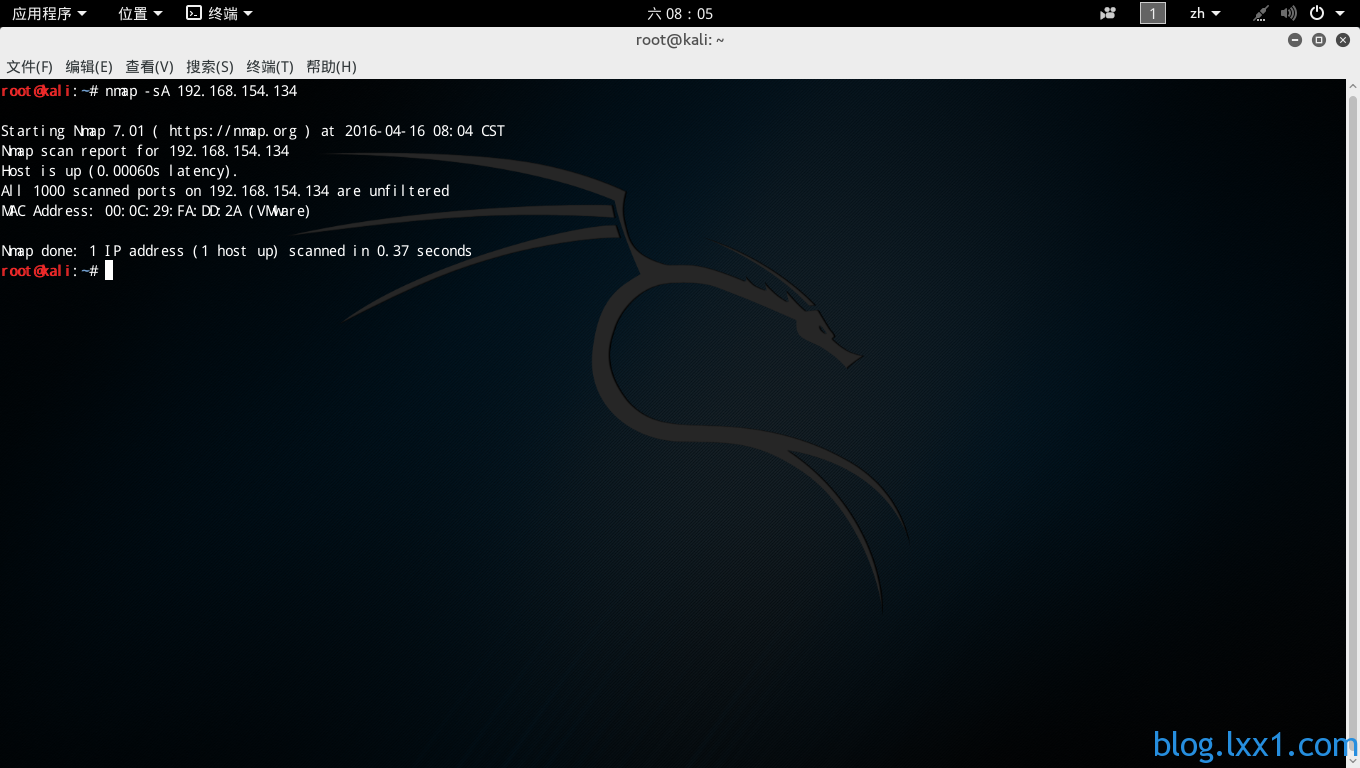Maximize the root@kali terminal window
Viewport: 1360px width, 768px height.
(x=1319, y=40)
